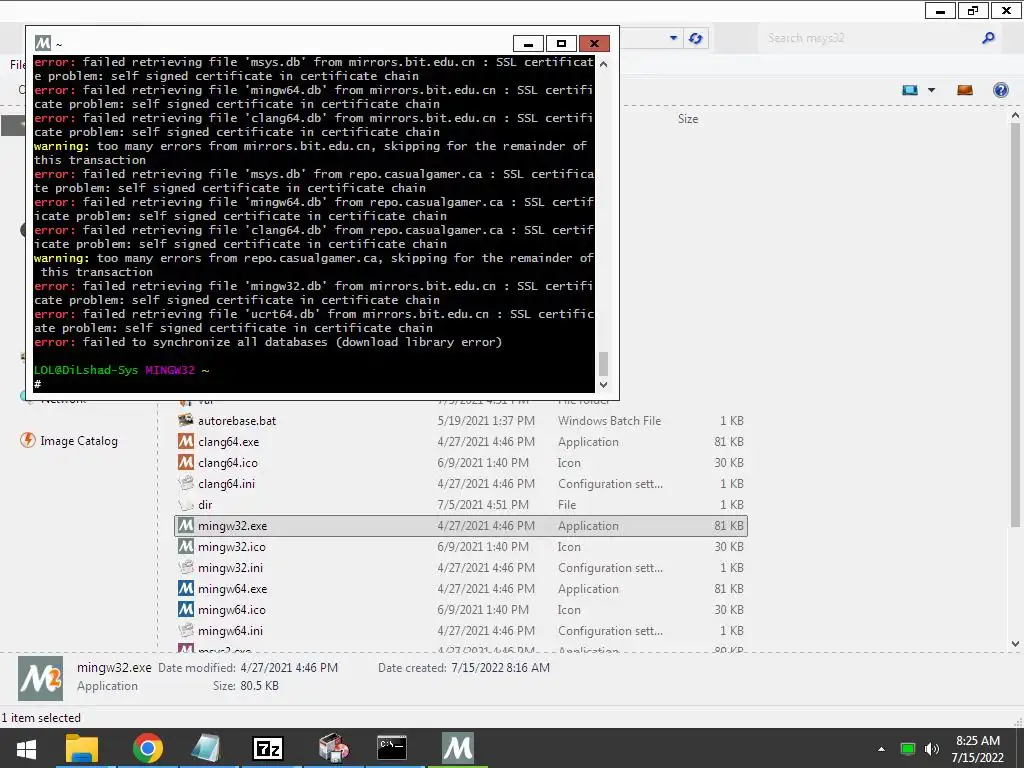
Task: Click the terminal command prompt line
Action: point(313,384)
